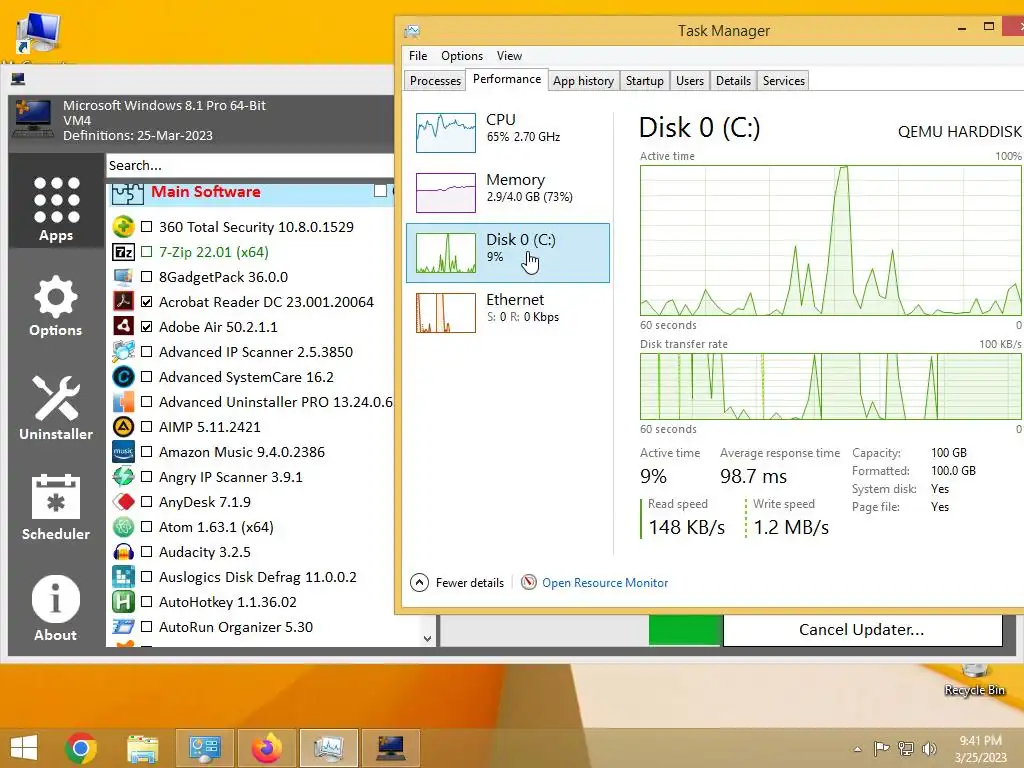Click the AnyDesk app icon
Viewport: 1024px width, 768px height.
(x=123, y=502)
